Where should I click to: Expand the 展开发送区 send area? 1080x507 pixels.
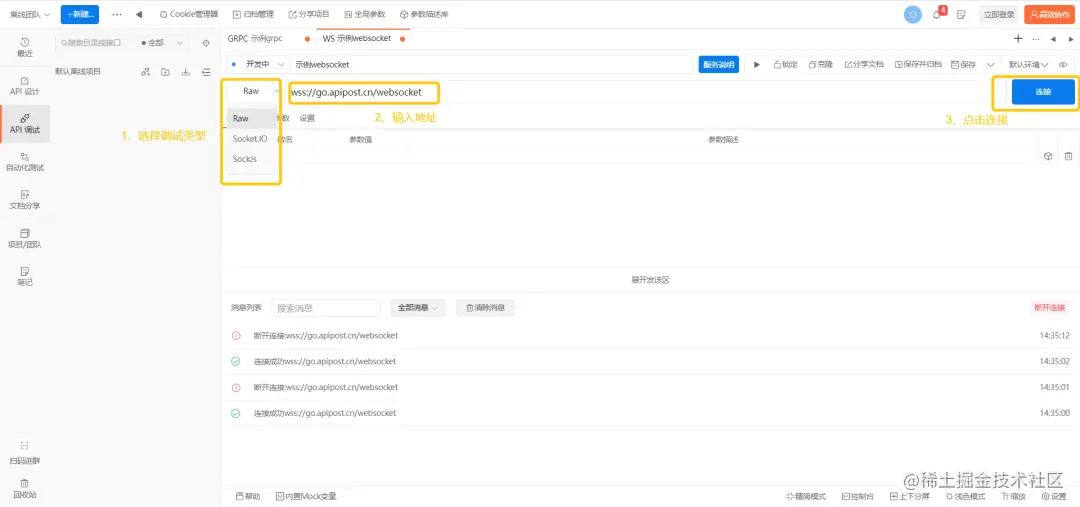(x=650, y=280)
